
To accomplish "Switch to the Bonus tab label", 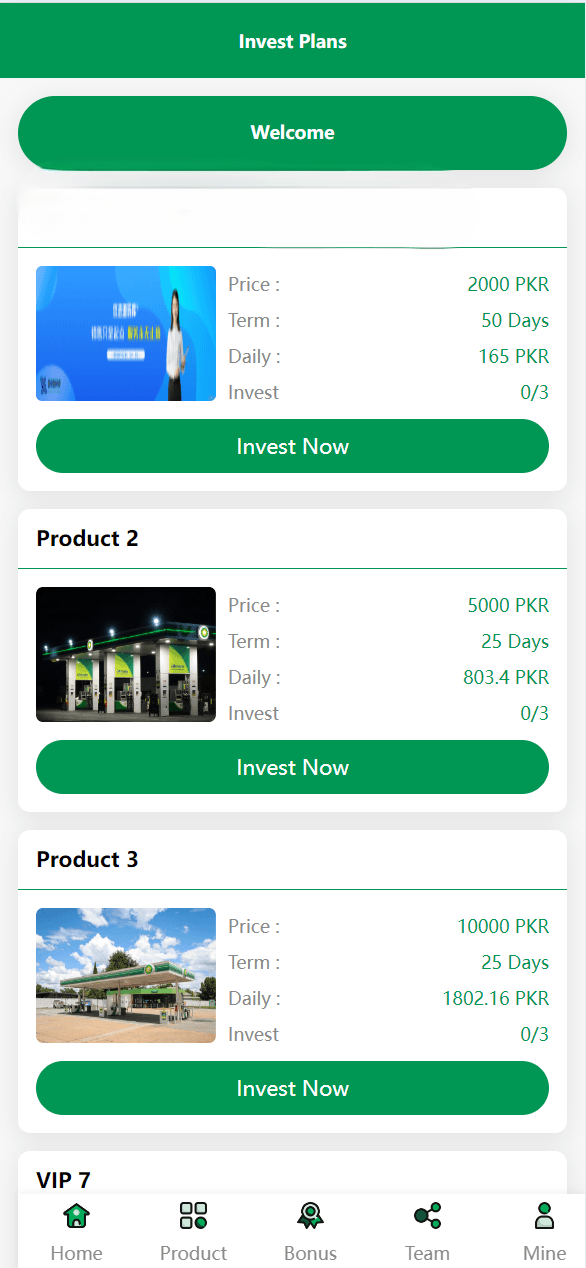I will pyautogui.click(x=310, y=1253).
